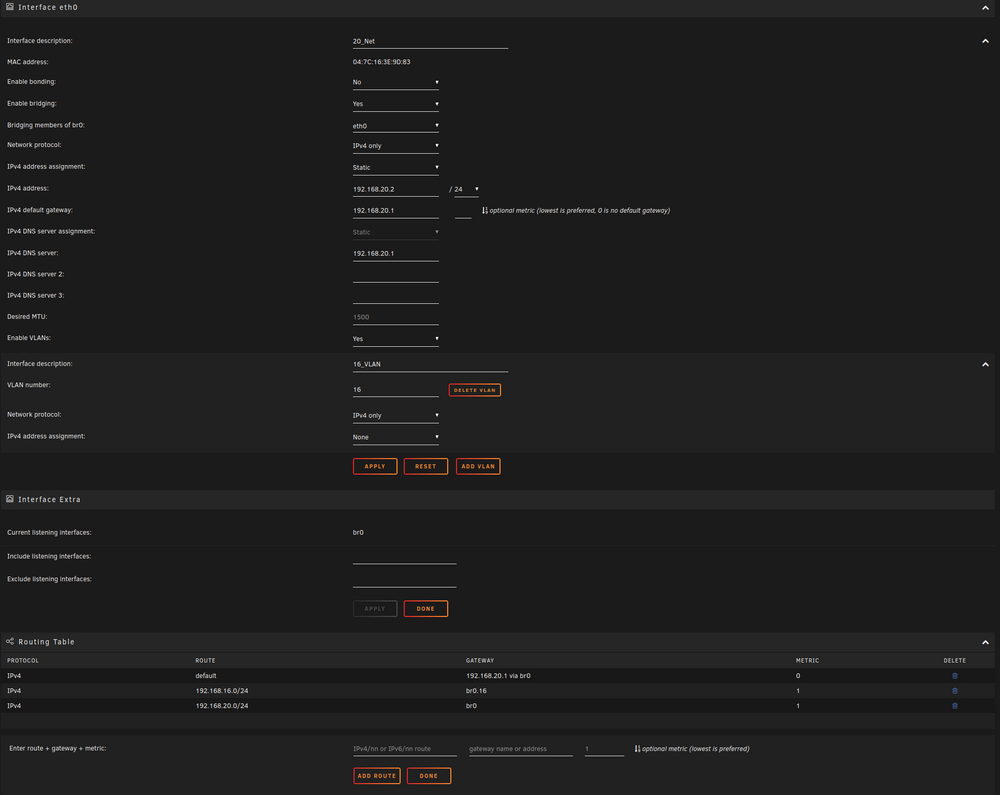
Task: Collapse the 16_VLAN section chevron
Action: pos(985,364)
